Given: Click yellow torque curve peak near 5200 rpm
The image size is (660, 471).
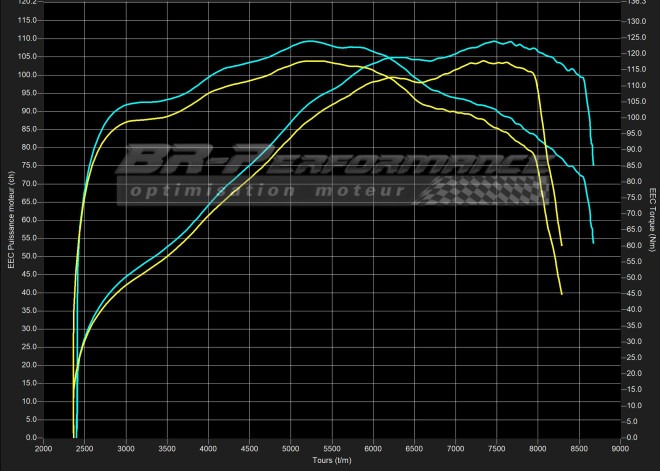Looking at the screenshot, I should [312, 61].
